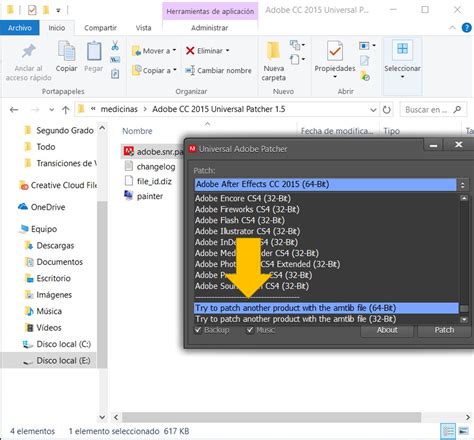Open recent locations dropdown chevron
Image resolution: width=474 pixels, height=440 pixels.
coord(51,110)
